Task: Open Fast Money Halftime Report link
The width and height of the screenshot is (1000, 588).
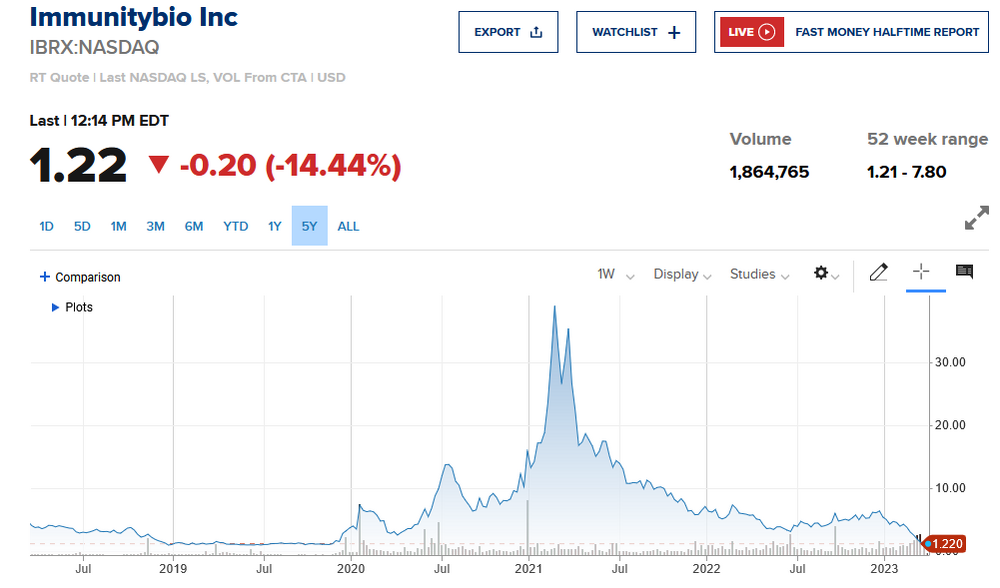Action: tap(887, 32)
